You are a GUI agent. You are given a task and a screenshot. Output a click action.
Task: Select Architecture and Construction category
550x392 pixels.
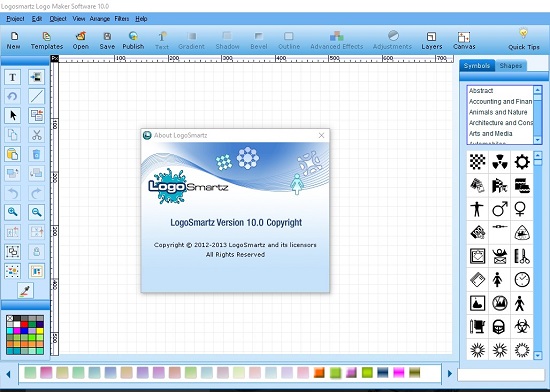(x=500, y=123)
